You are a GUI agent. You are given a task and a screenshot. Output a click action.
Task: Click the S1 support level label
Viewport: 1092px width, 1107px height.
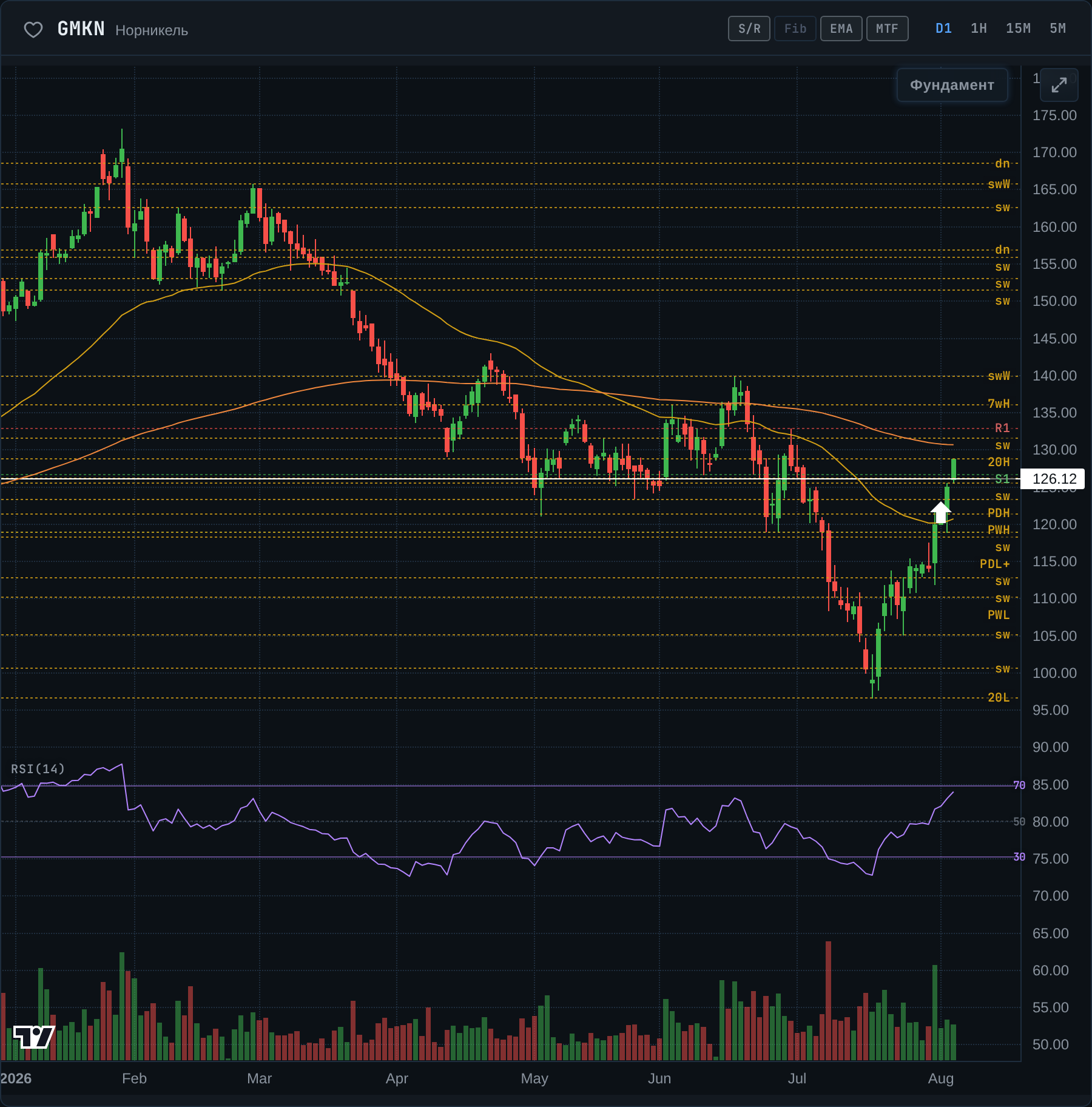coord(1002,479)
